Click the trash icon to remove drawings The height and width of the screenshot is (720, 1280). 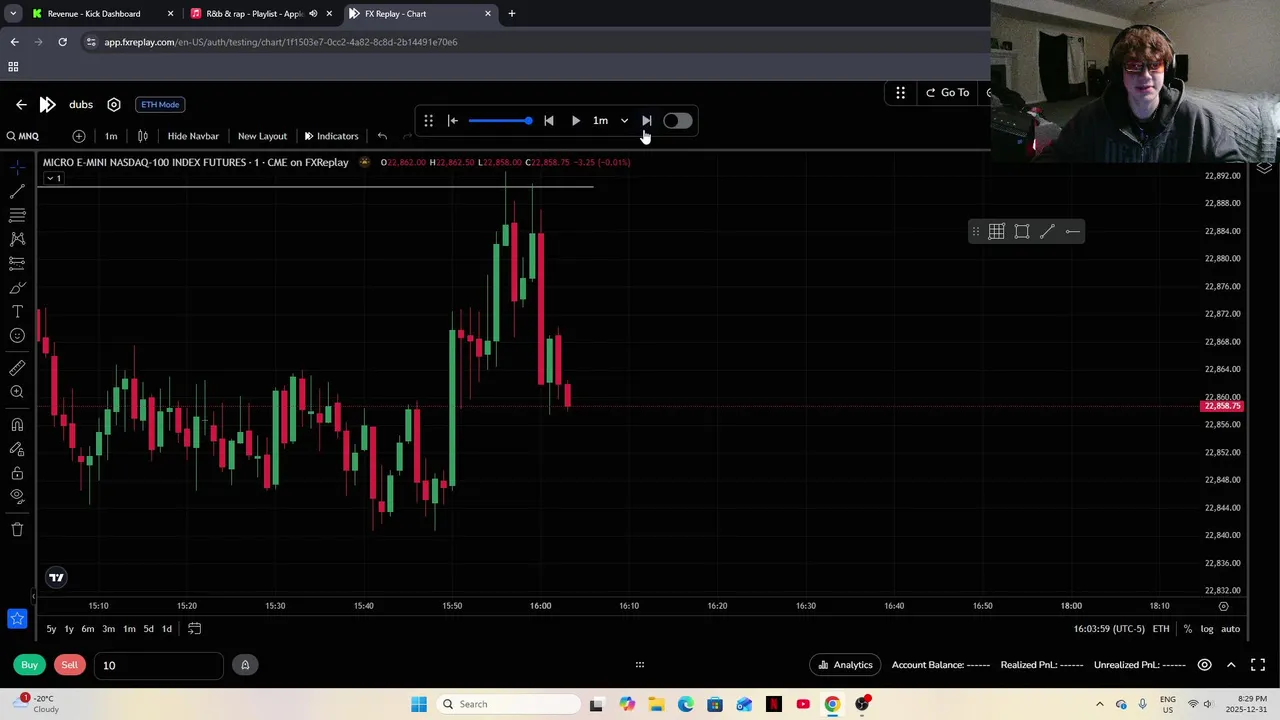[x=17, y=529]
